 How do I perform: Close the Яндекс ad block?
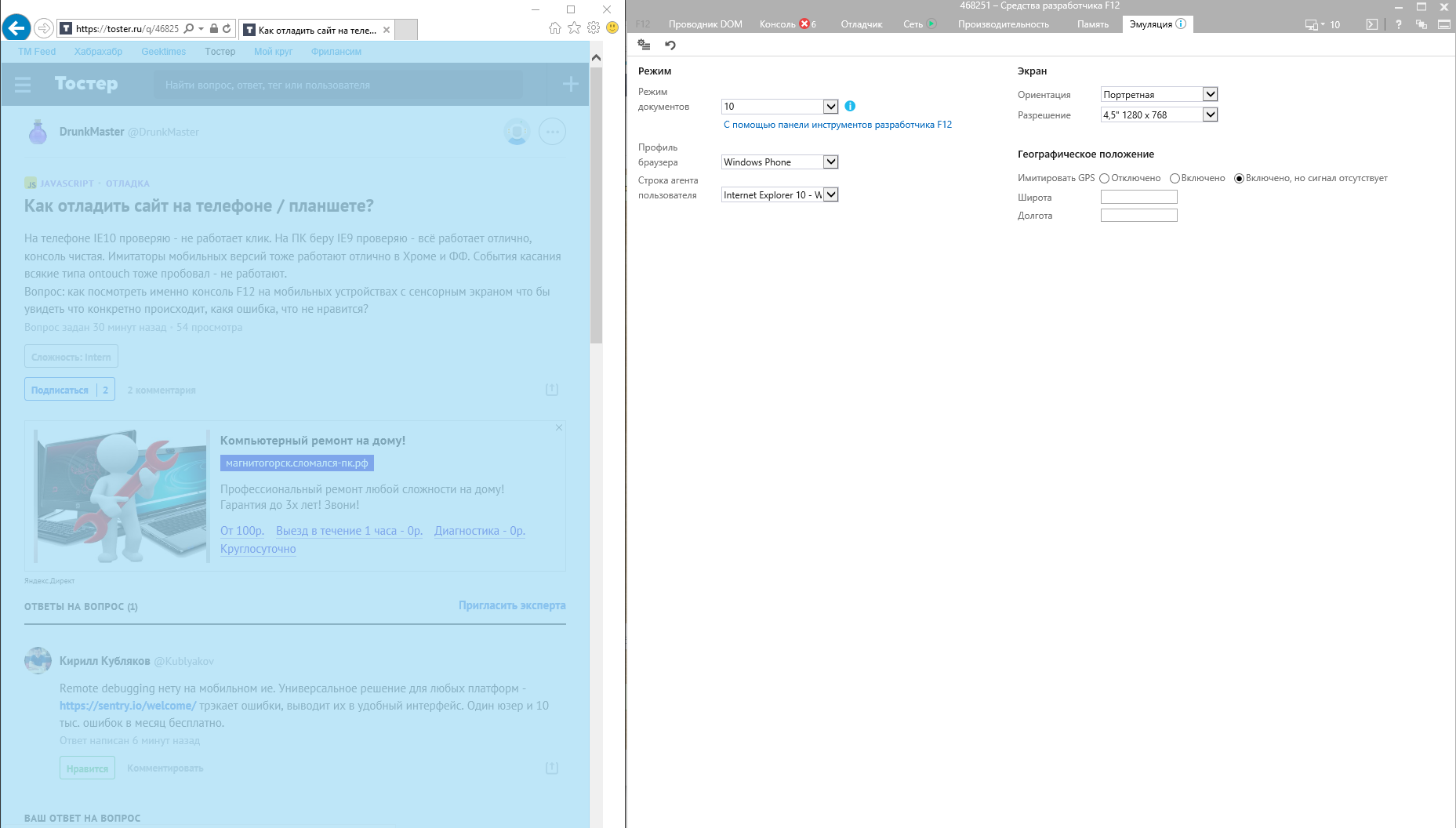coord(559,427)
